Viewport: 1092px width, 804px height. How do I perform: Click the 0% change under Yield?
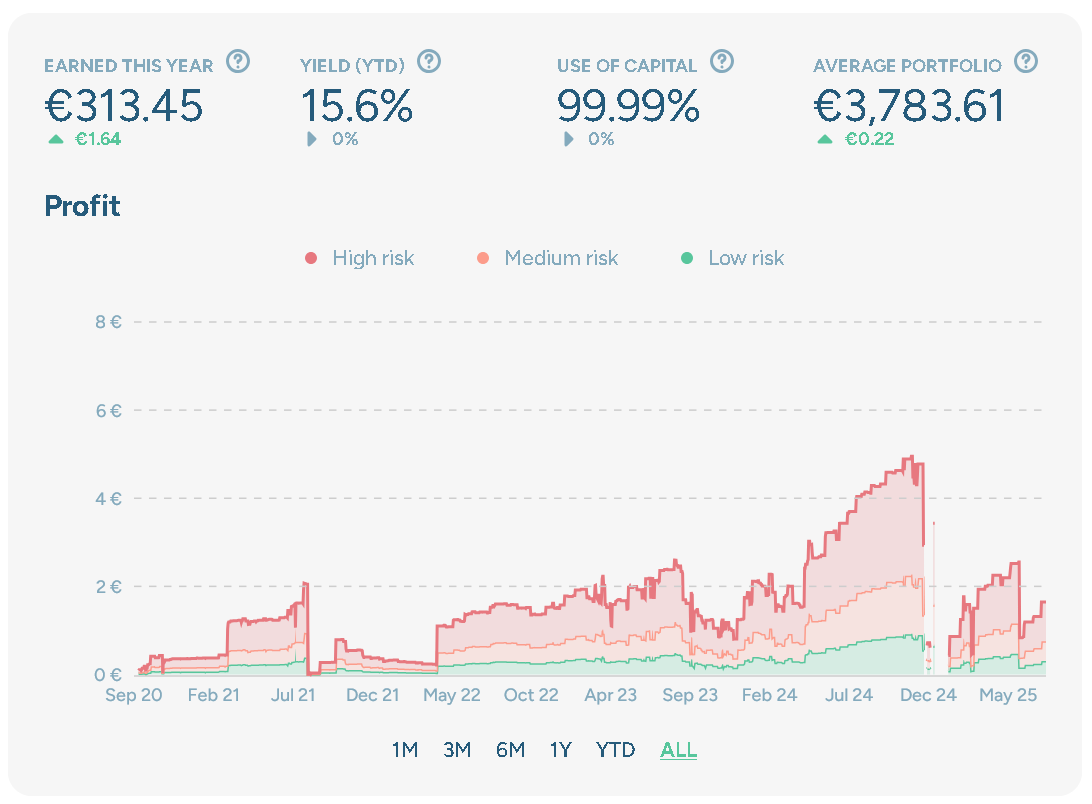click(x=345, y=139)
